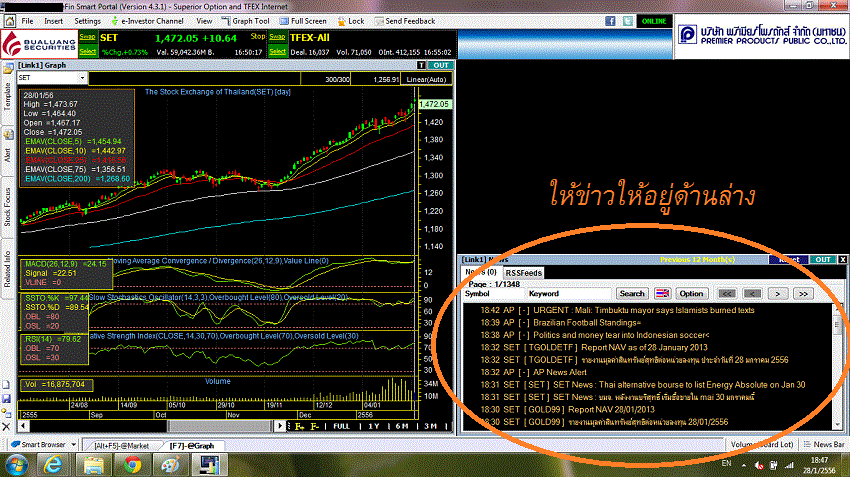850x477 pixels.
Task: Switch to [Alt+F5]-@Market tab
Action: coord(121,446)
